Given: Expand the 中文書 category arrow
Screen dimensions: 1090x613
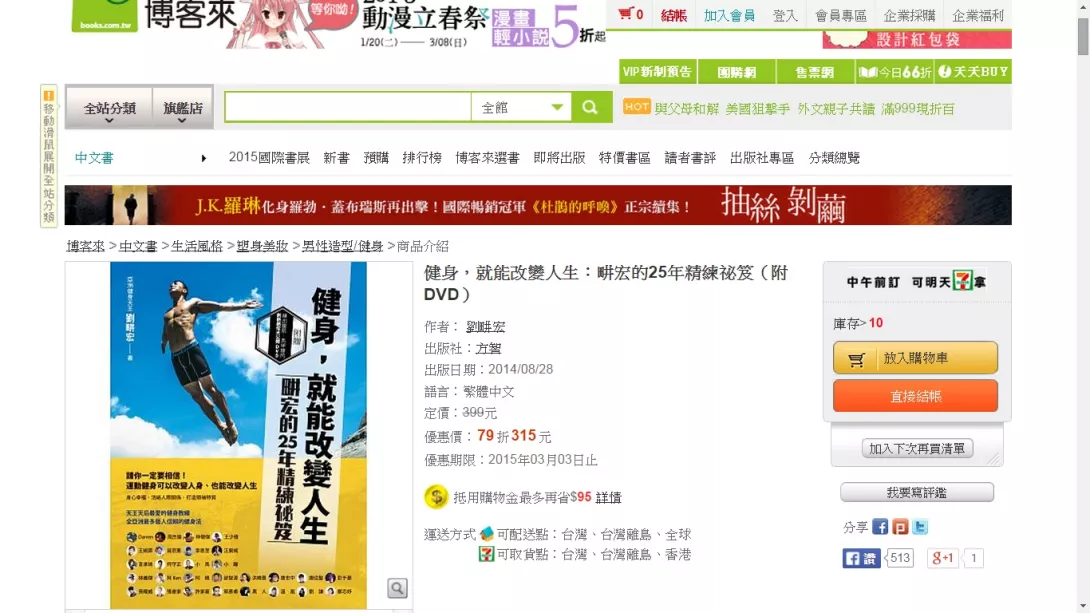Looking at the screenshot, I should 204,158.
